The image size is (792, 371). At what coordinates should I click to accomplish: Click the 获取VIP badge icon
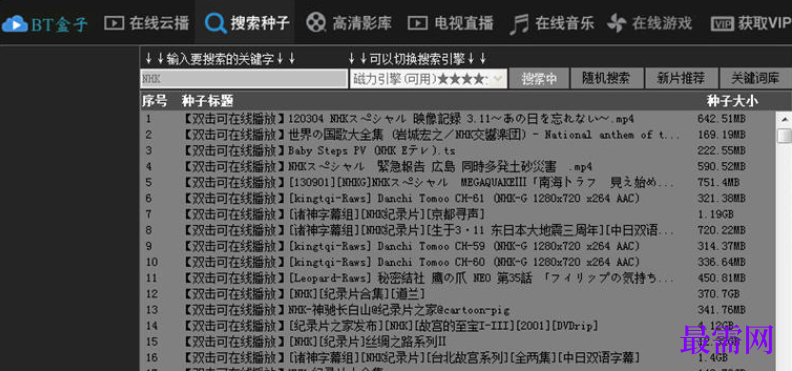tap(722, 24)
